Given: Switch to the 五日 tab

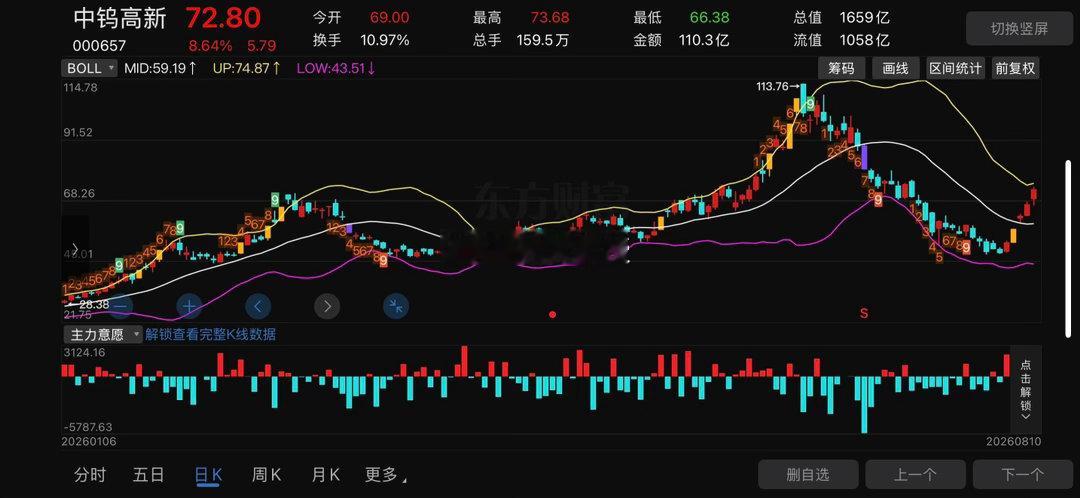Looking at the screenshot, I should (x=149, y=475).
